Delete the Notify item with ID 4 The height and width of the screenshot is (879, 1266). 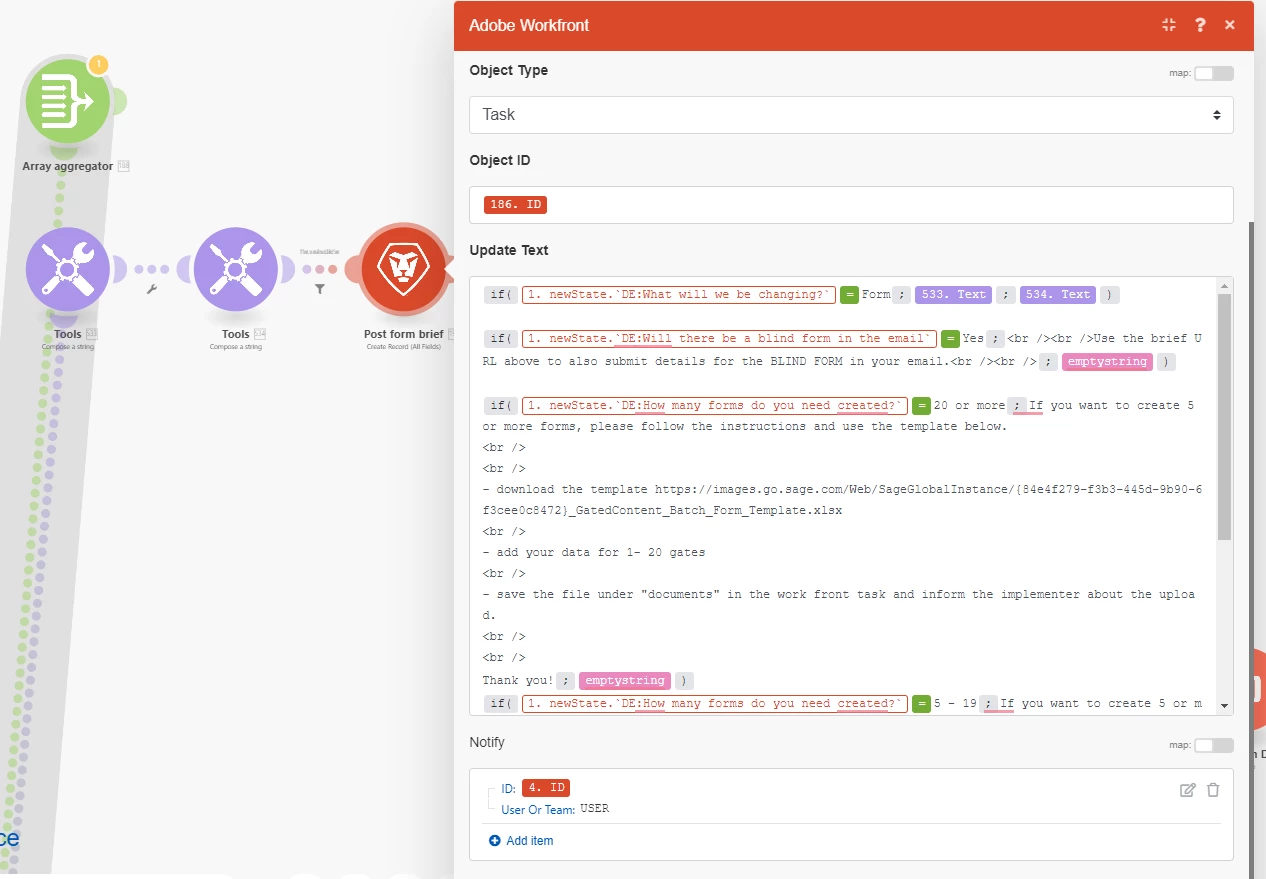pyautogui.click(x=1213, y=790)
